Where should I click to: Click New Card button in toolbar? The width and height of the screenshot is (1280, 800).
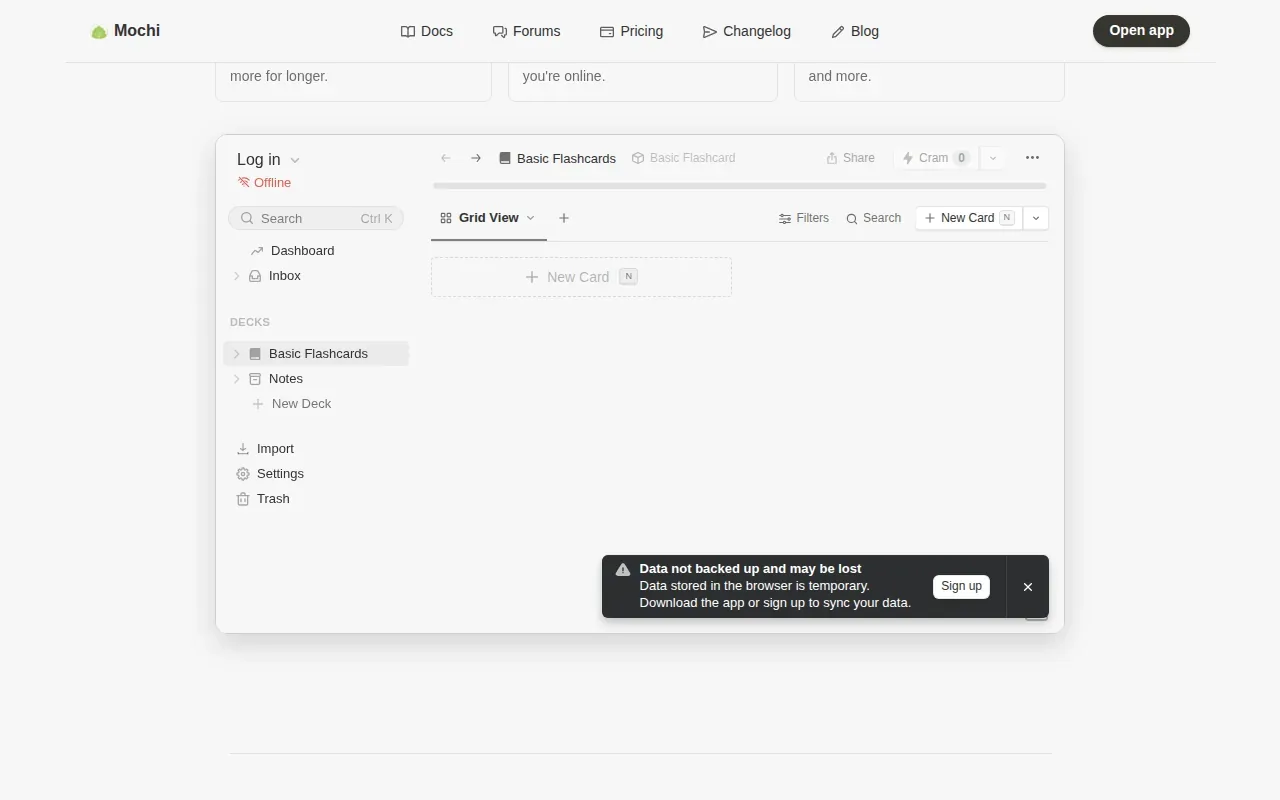pos(969,218)
